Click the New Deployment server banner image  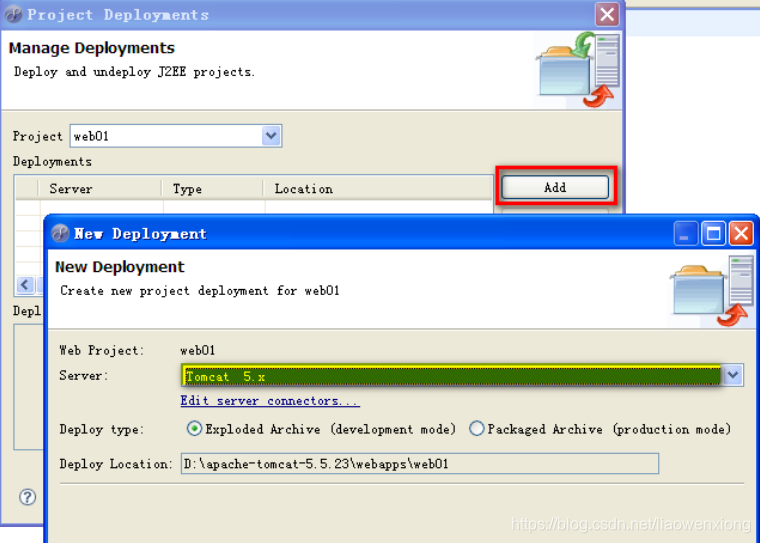(712, 291)
